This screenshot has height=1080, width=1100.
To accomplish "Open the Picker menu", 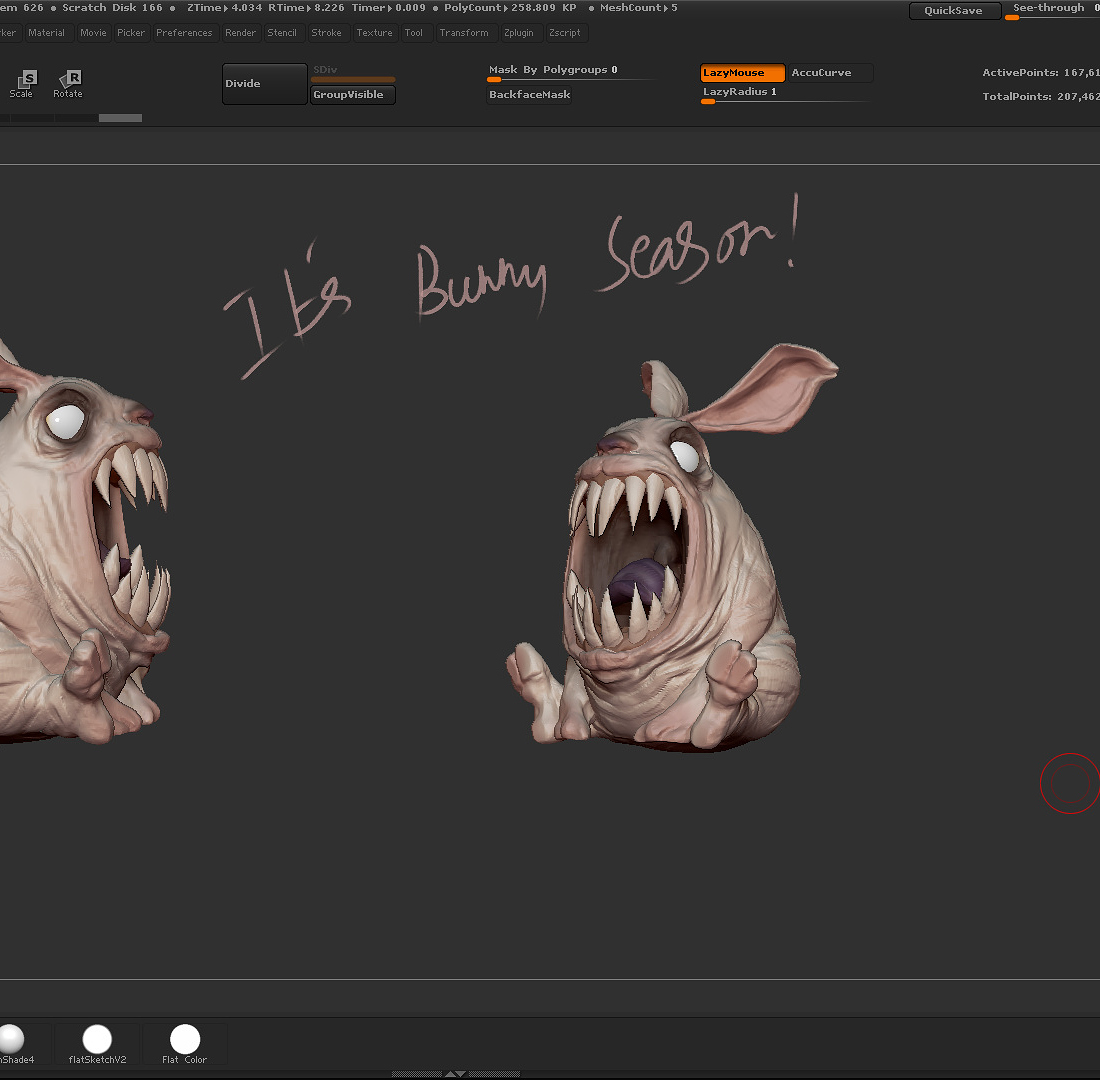I will click(x=131, y=33).
